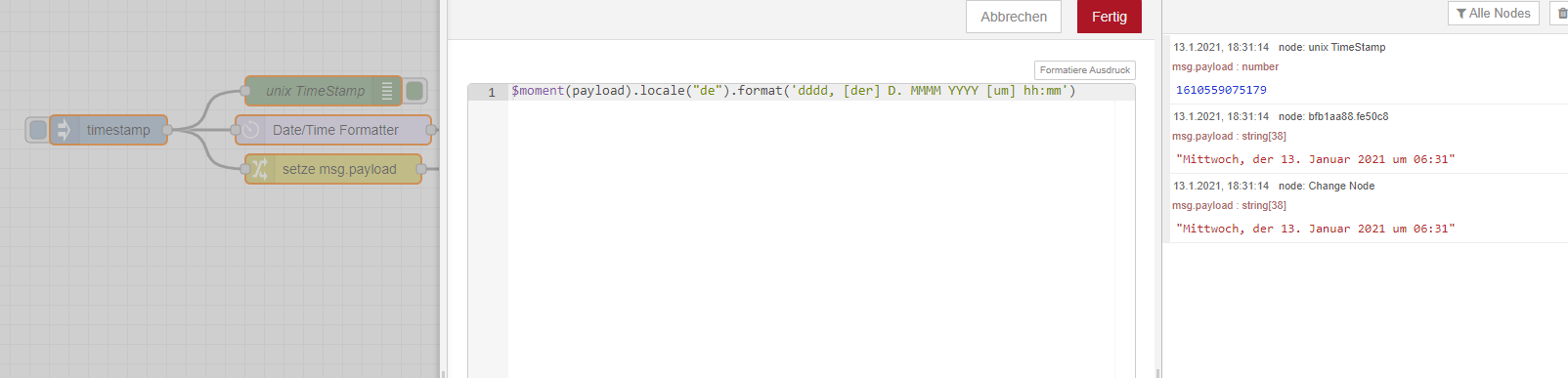Screen dimensions: 1568x378
Task: Open the Alle Nodes filter
Action: [1493, 13]
